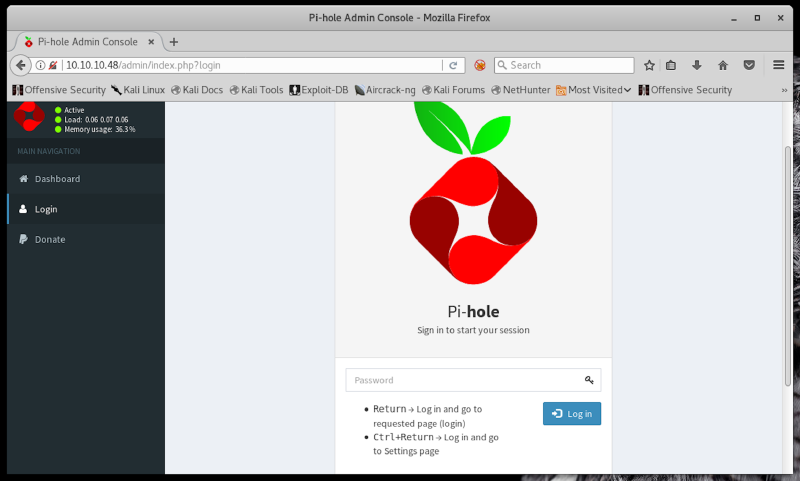800x481 pixels.
Task: Show more bookmarks via overflow chevron
Action: coord(785,90)
